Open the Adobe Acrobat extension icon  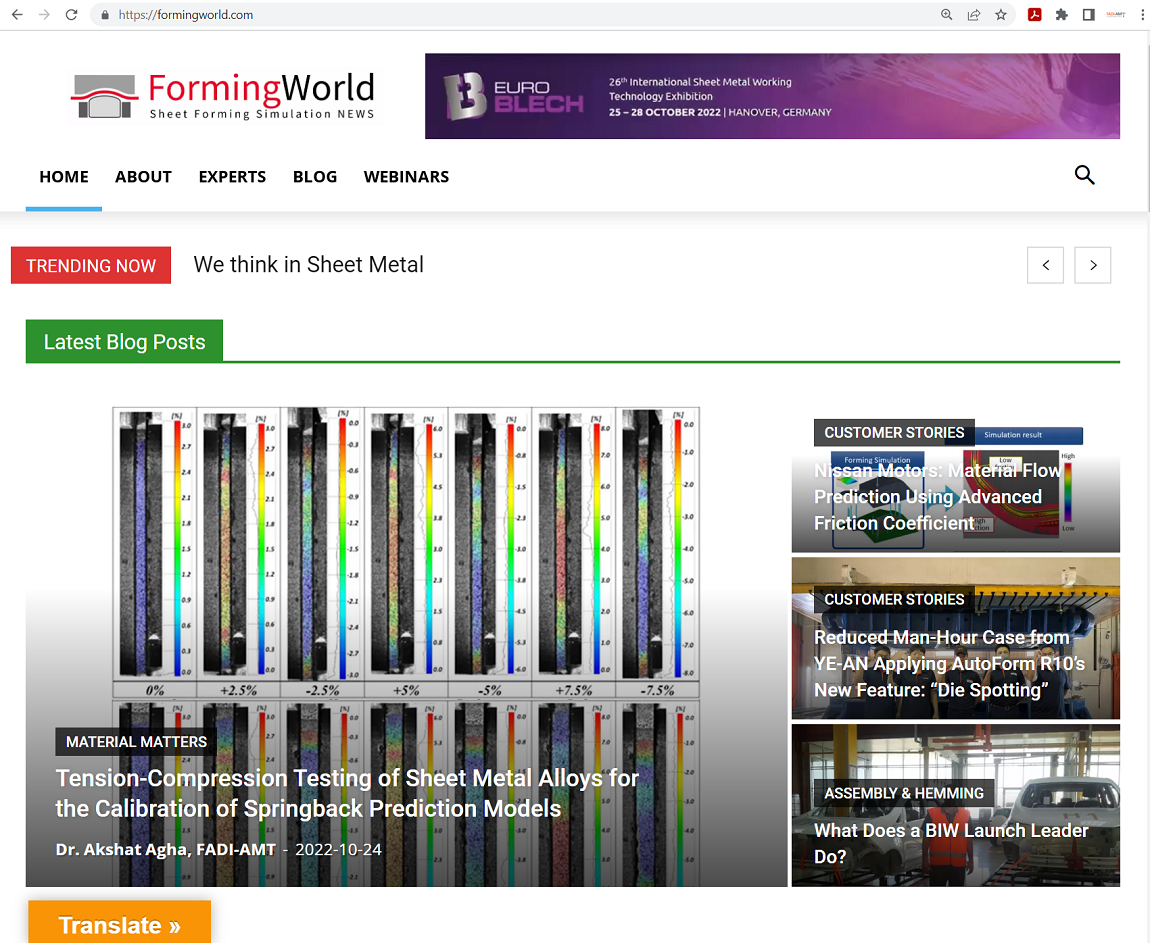pyautogui.click(x=1035, y=15)
